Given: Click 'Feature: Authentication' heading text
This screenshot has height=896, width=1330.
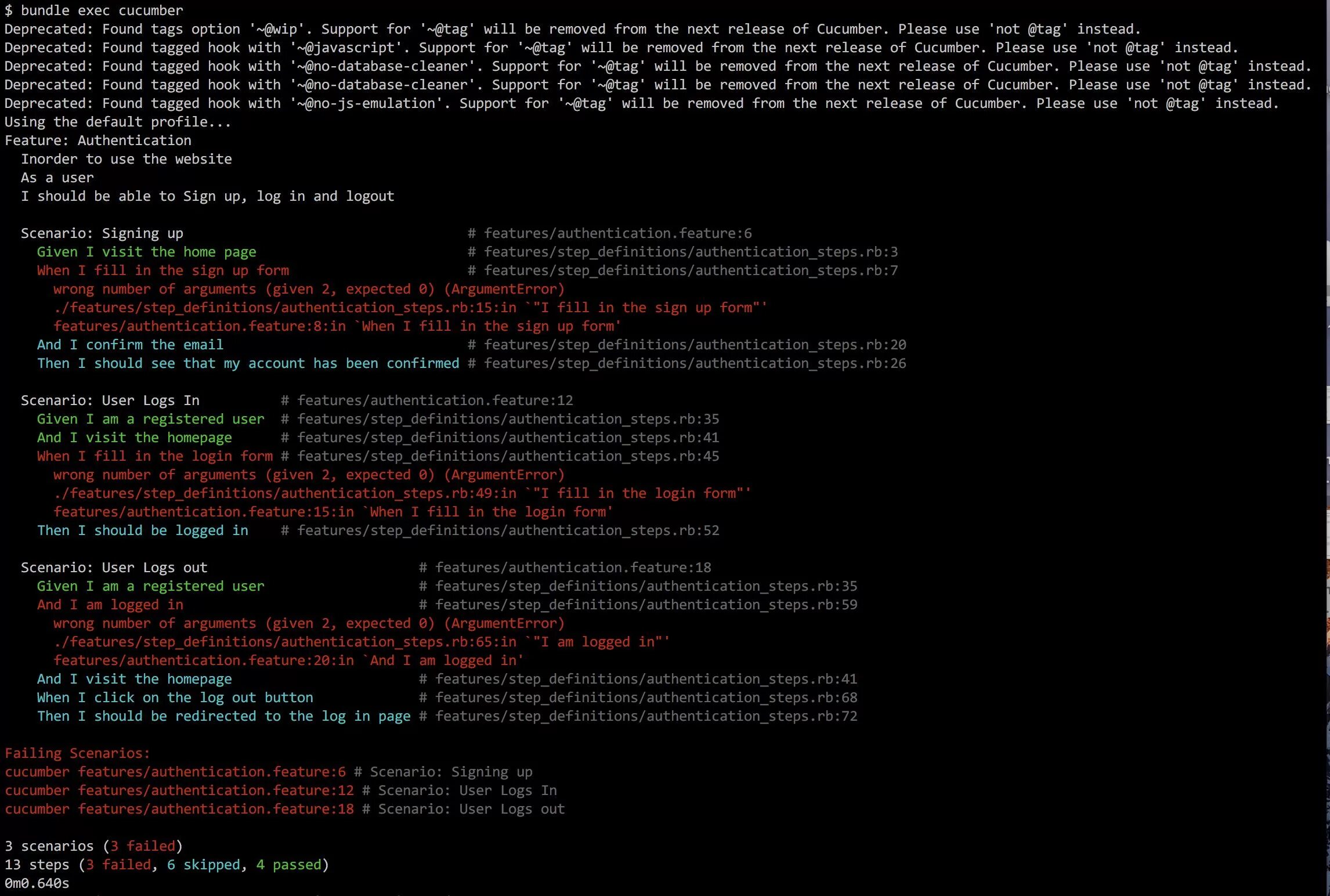Looking at the screenshot, I should pos(97,140).
